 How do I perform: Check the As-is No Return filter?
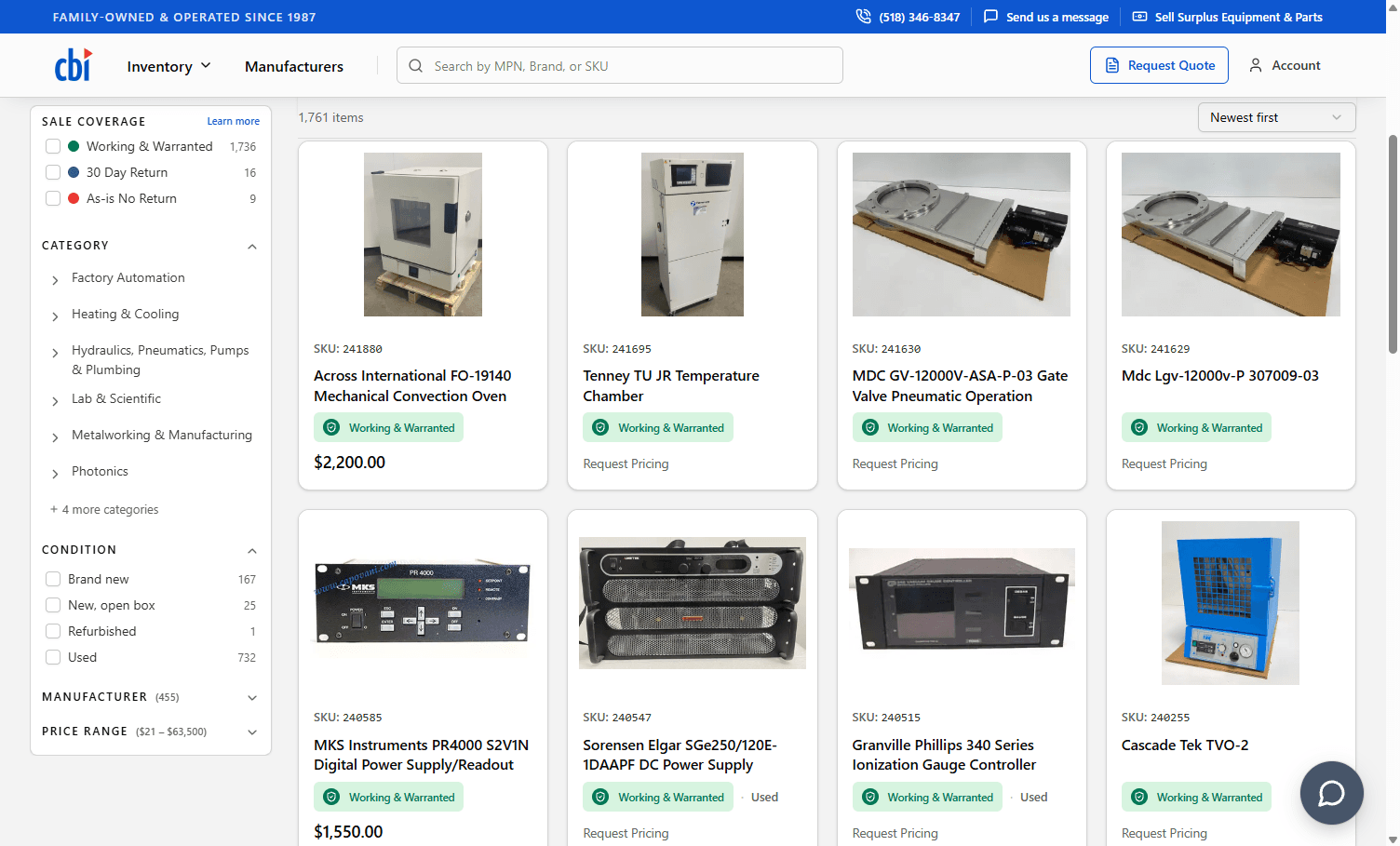click(x=53, y=198)
